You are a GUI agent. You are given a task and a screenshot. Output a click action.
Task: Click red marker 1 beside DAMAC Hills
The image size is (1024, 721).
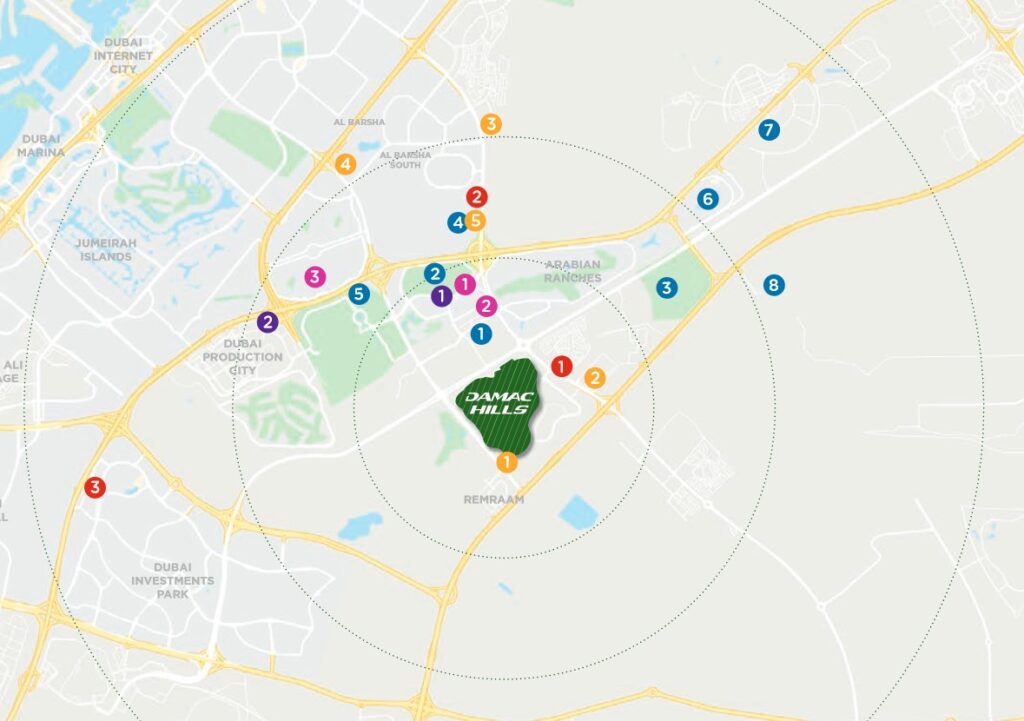(x=561, y=366)
